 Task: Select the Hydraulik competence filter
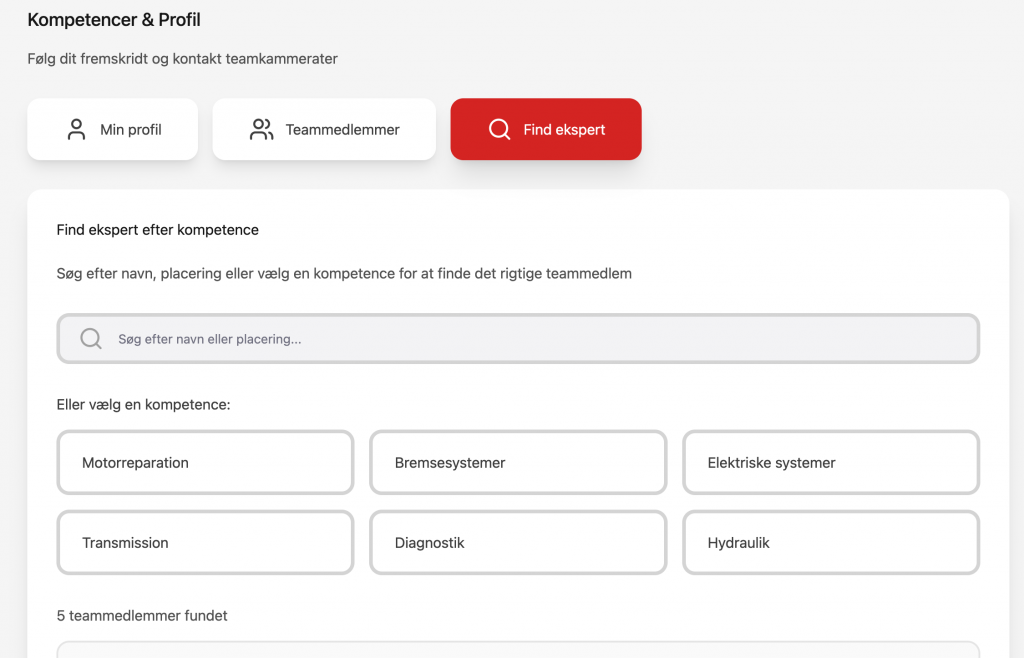(831, 543)
